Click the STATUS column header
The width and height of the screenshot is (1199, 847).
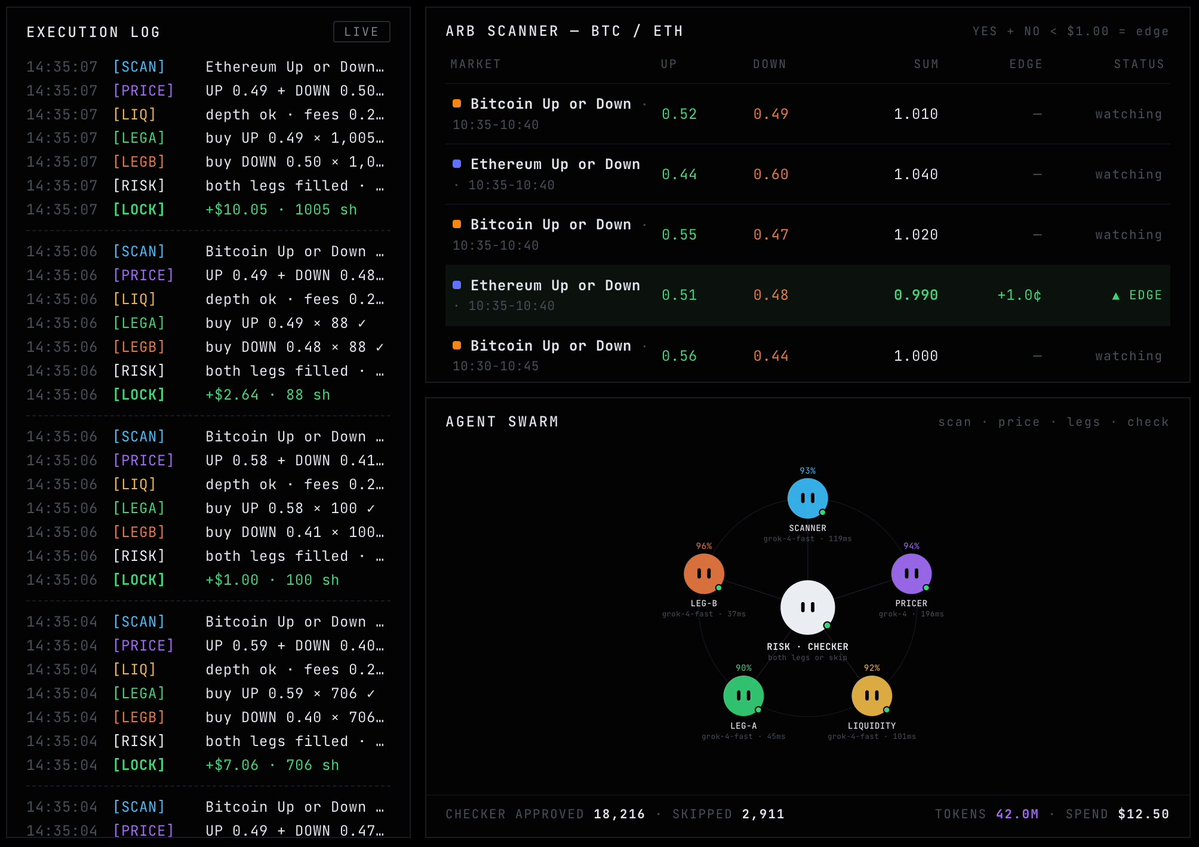1139,64
